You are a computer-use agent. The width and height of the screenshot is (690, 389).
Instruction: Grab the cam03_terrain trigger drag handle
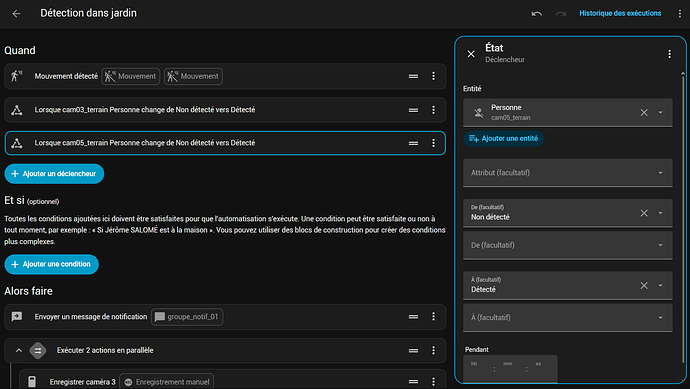(413, 110)
